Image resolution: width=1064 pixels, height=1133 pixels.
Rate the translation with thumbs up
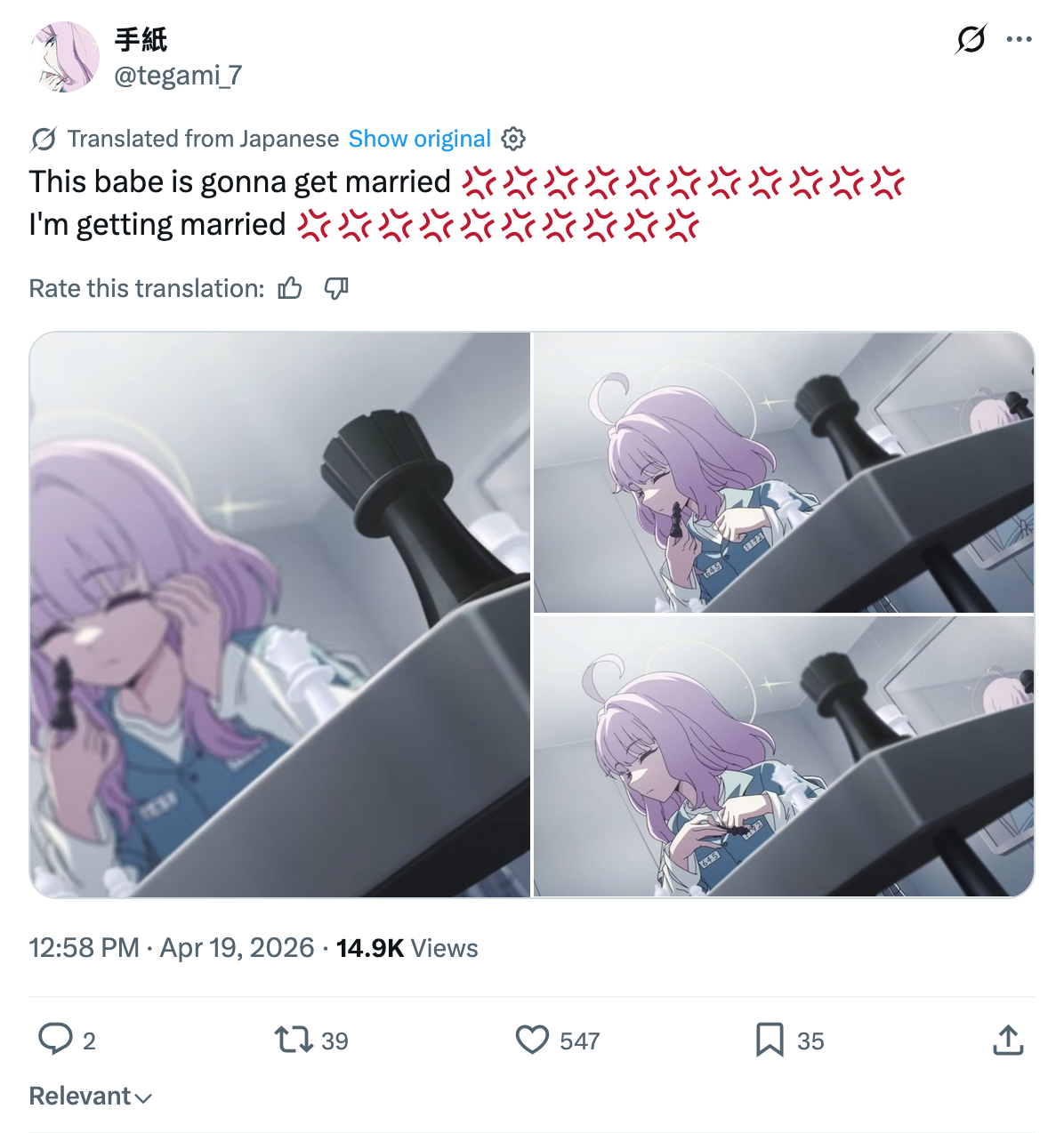tap(290, 288)
